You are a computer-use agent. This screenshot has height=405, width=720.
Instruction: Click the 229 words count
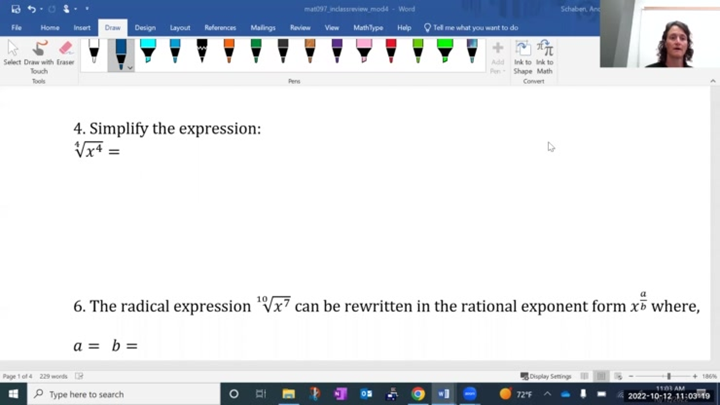(x=54, y=376)
